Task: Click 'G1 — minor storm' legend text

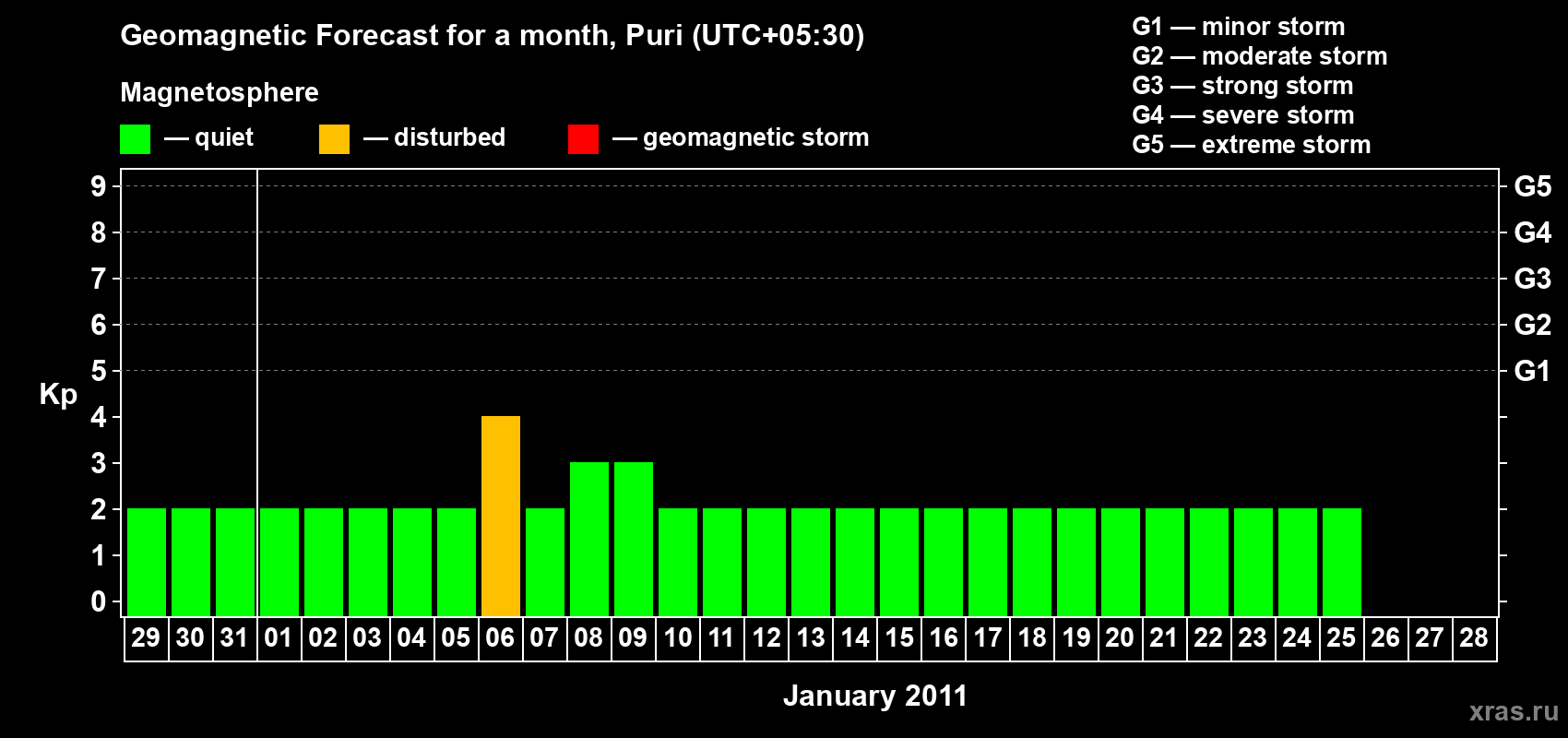Action: pos(1239,27)
